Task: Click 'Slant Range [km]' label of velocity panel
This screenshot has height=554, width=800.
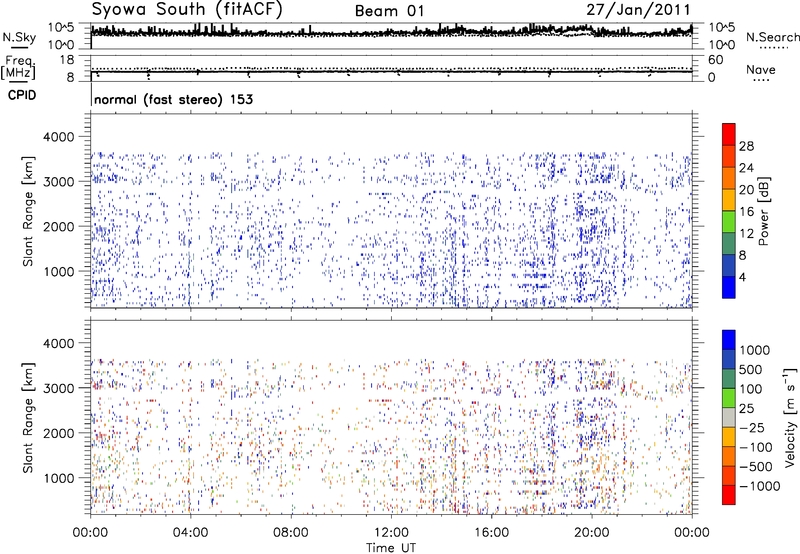Action: (x=28, y=417)
